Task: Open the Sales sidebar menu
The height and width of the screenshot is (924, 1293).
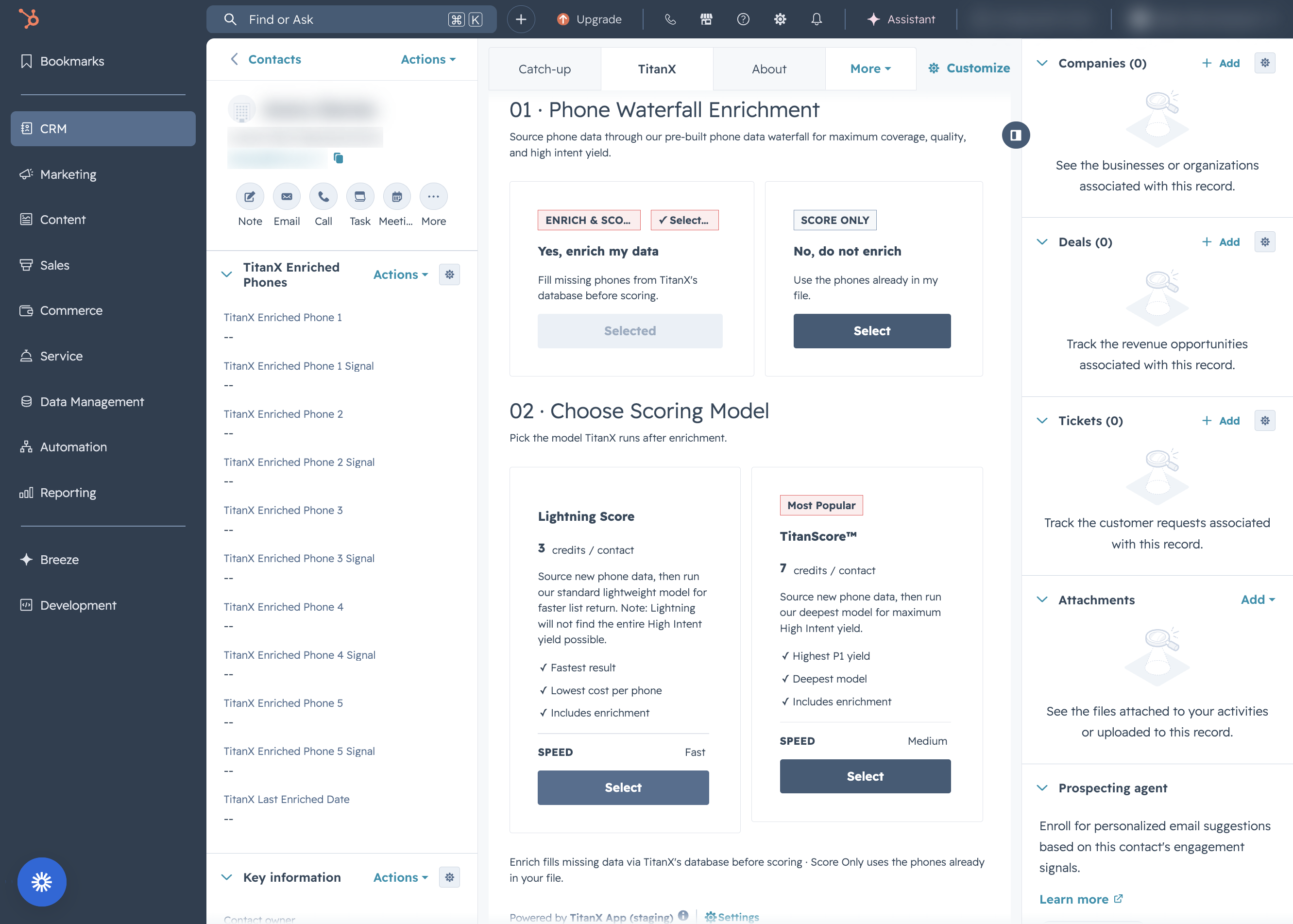Action: tap(103, 265)
